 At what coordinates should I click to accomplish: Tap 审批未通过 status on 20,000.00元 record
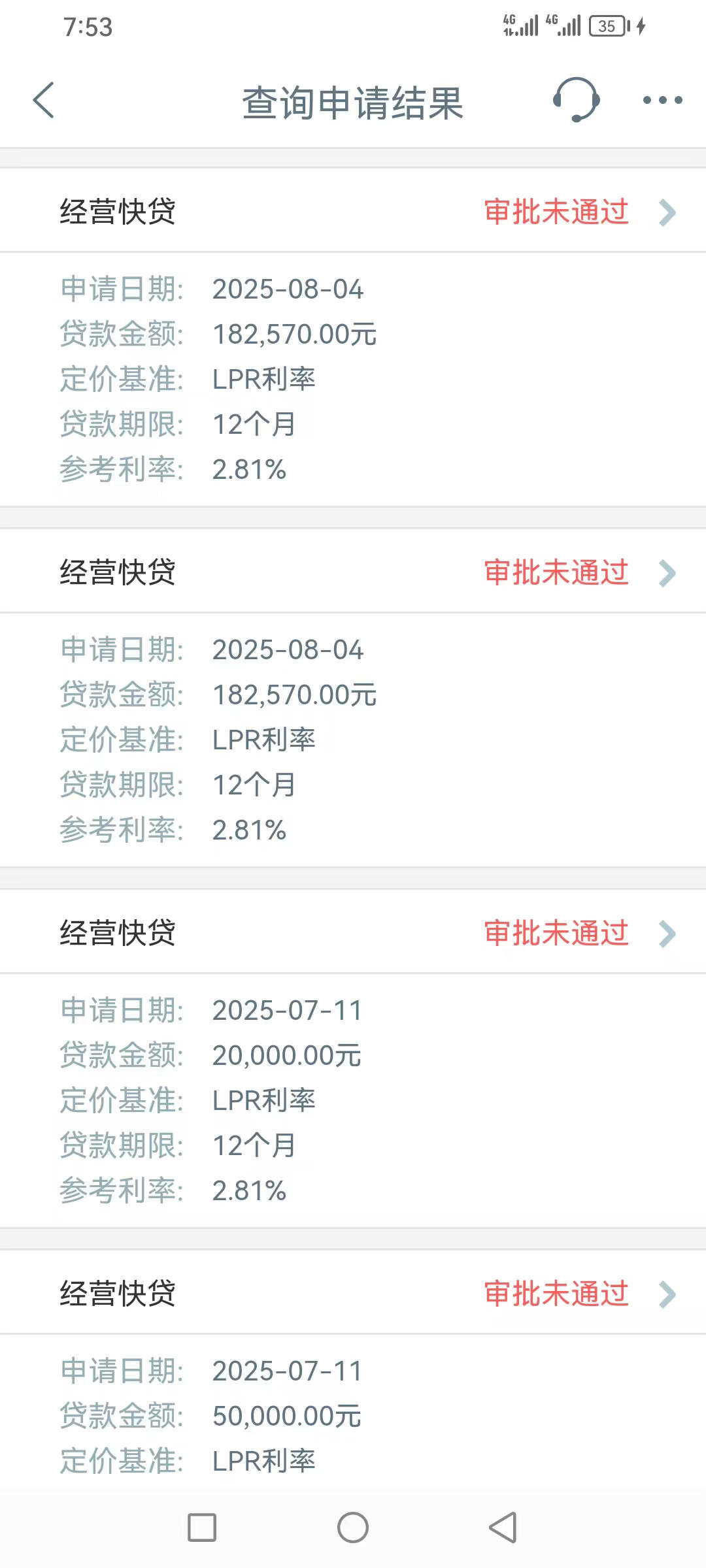click(556, 933)
